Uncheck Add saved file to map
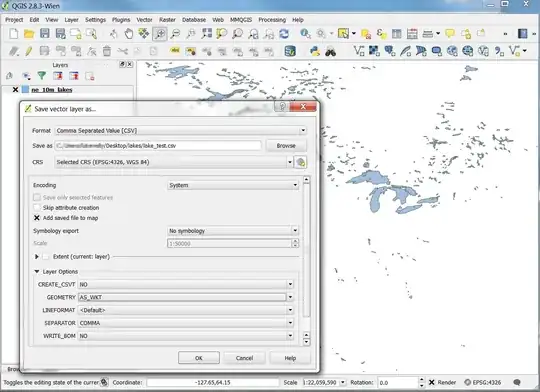 pyautogui.click(x=37, y=218)
